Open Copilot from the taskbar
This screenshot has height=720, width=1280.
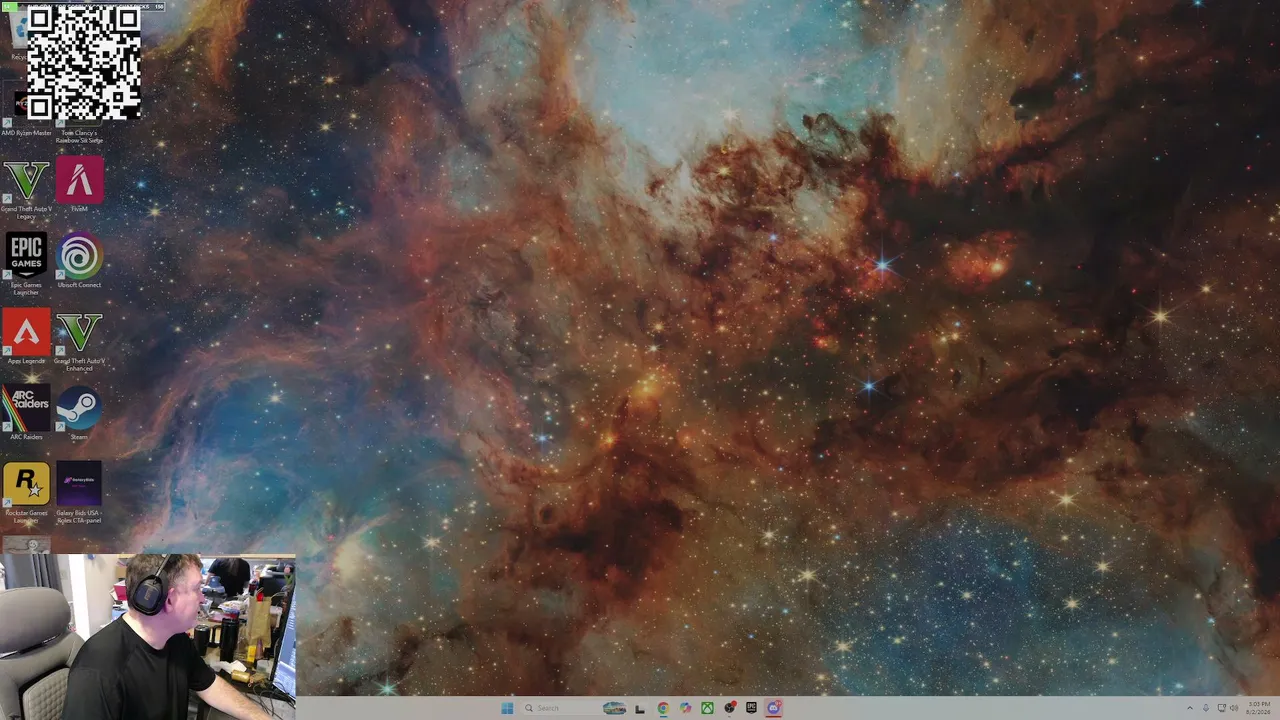pyautogui.click(x=685, y=708)
